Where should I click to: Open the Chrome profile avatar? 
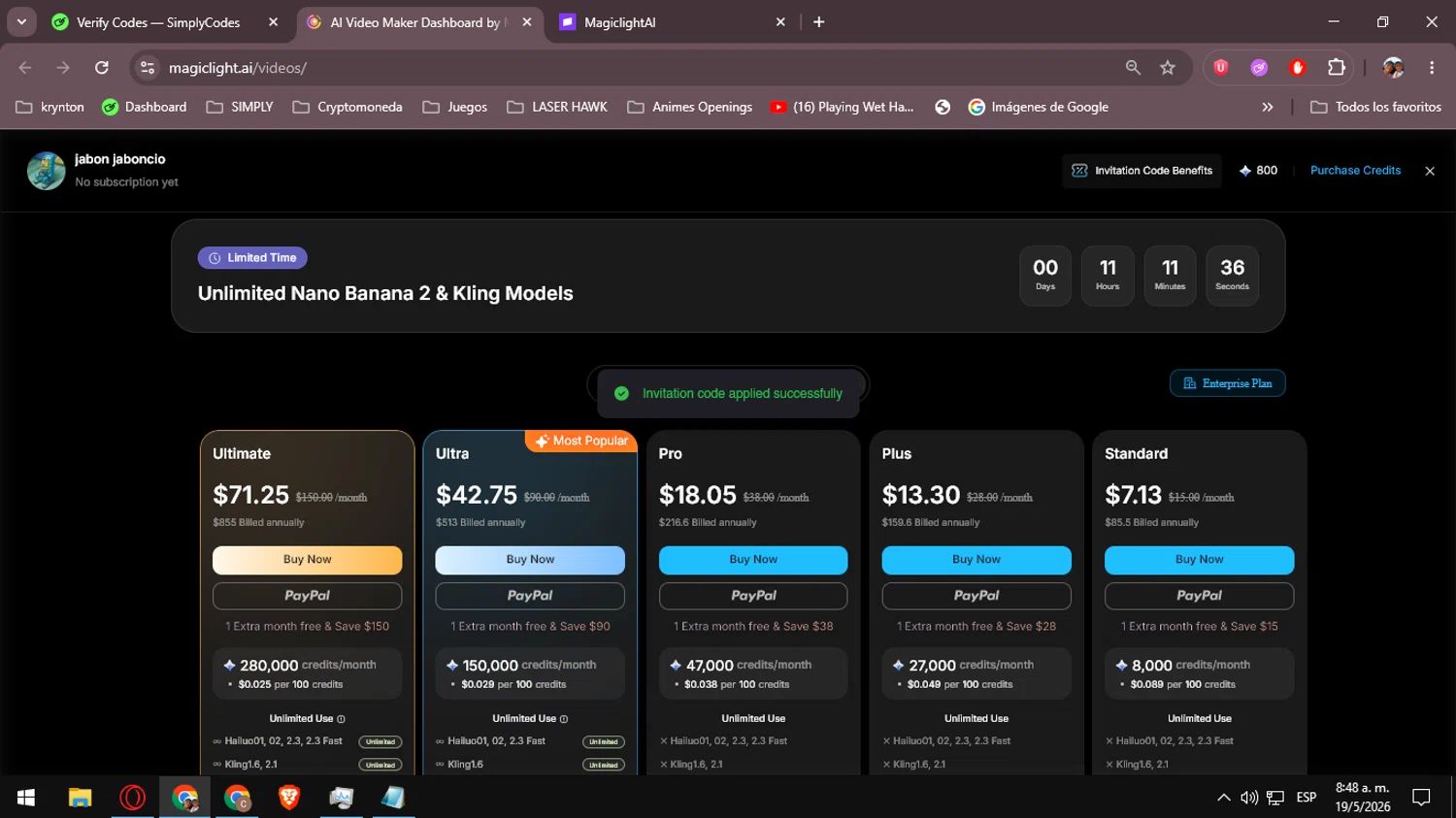(x=1393, y=68)
